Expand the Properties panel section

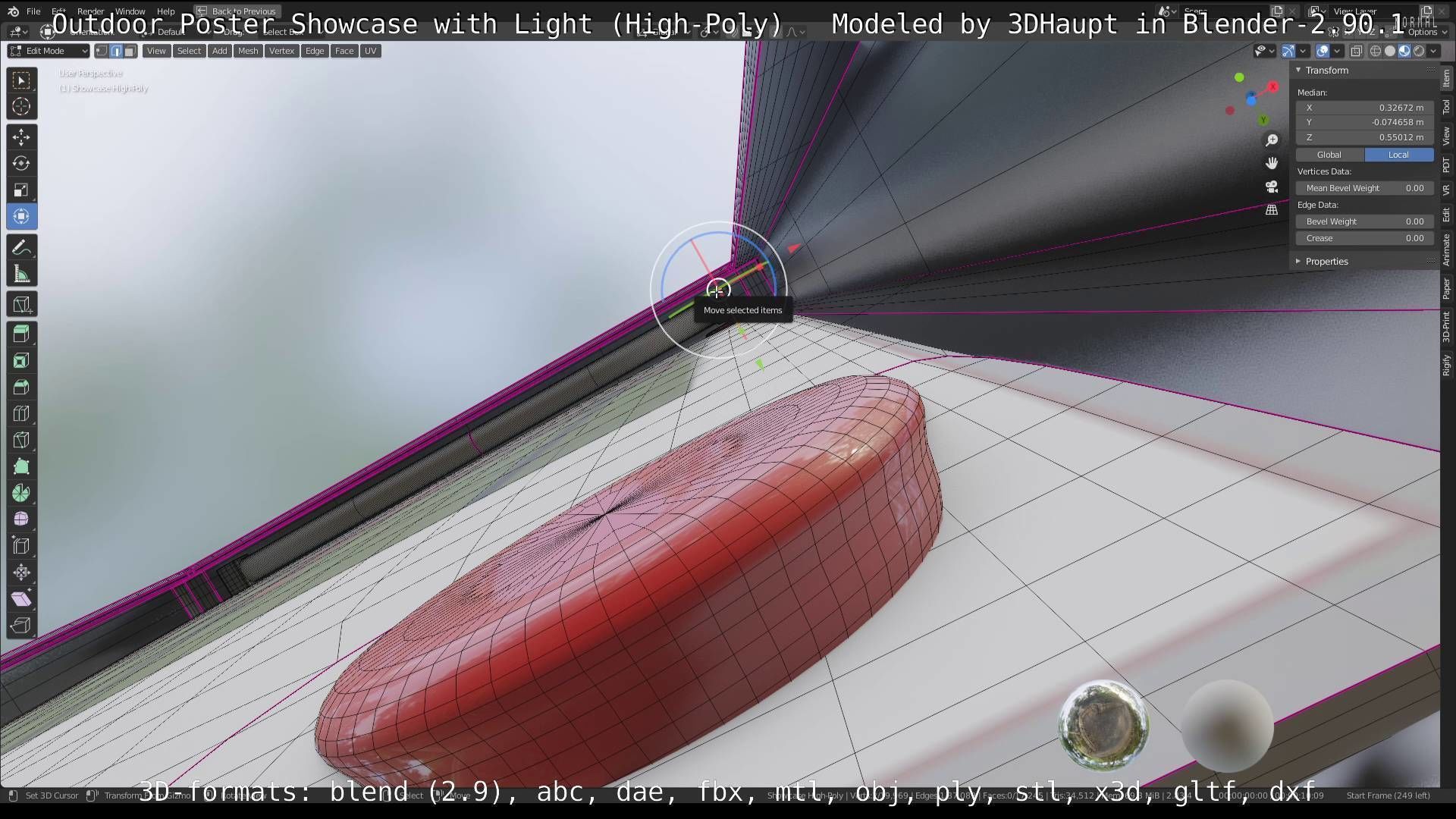[1326, 262]
